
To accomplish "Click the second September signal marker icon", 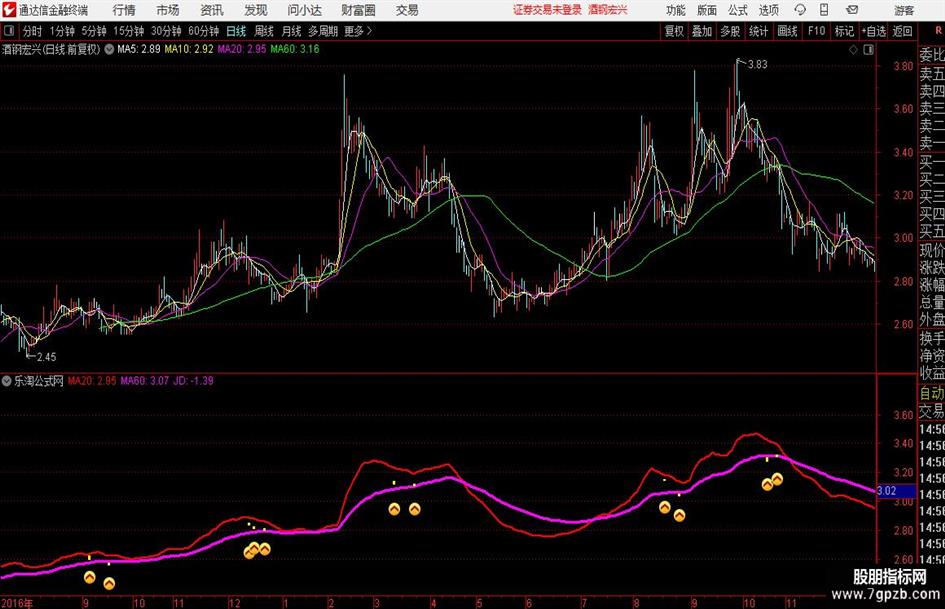I will 109,584.
